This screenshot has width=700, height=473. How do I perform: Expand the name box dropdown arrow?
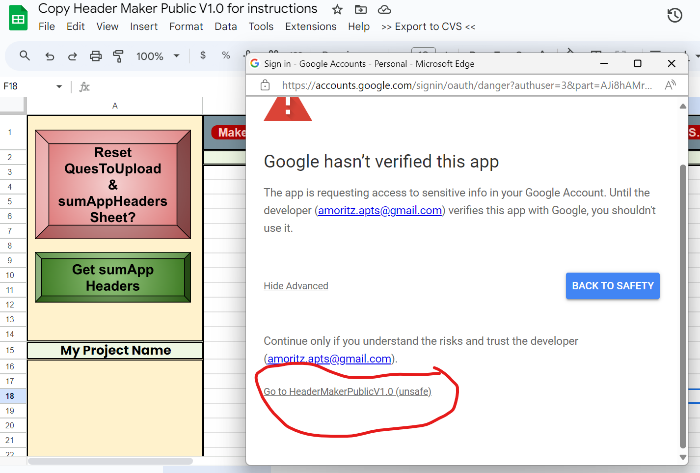(59, 87)
